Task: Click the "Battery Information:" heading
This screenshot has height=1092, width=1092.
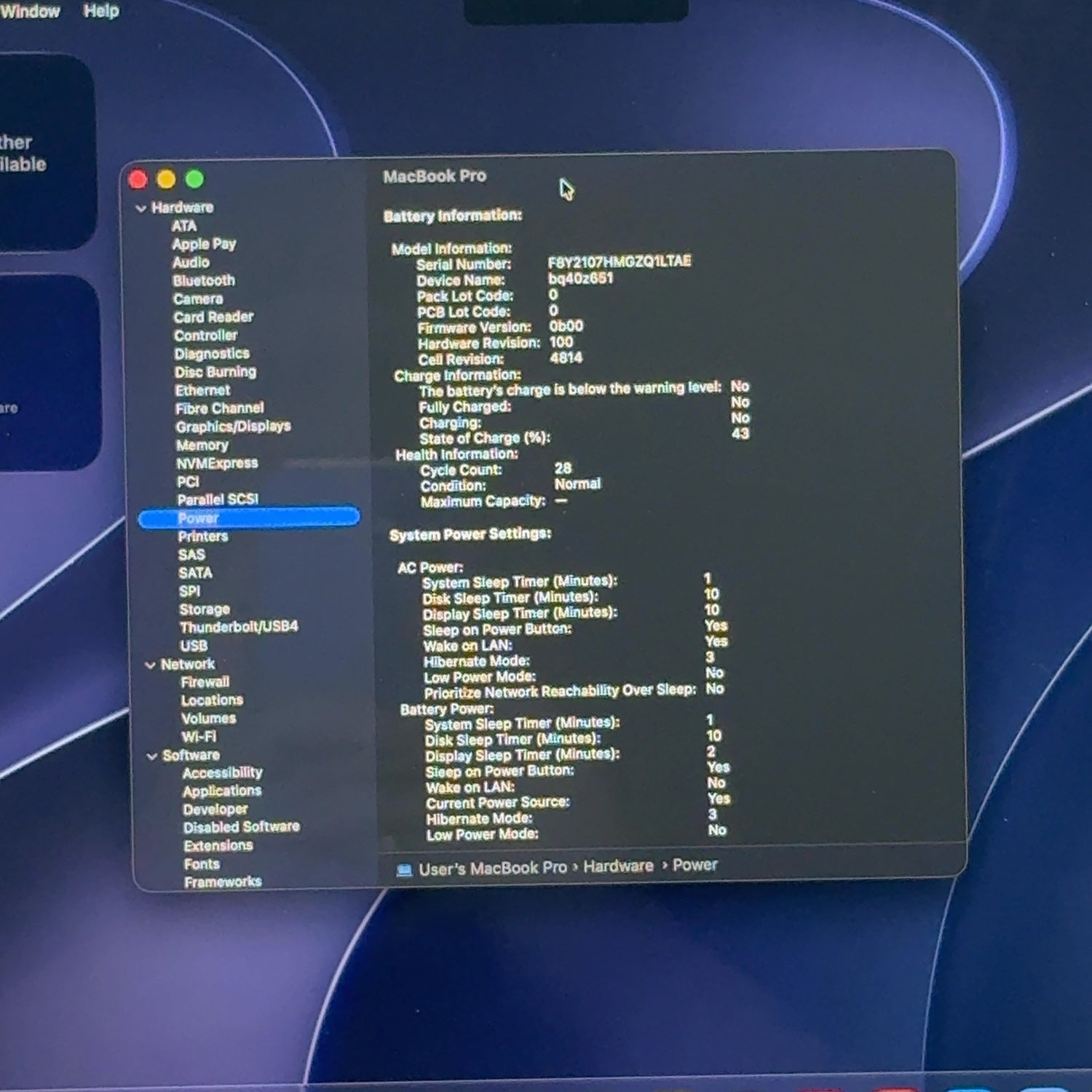Action: coord(453,215)
